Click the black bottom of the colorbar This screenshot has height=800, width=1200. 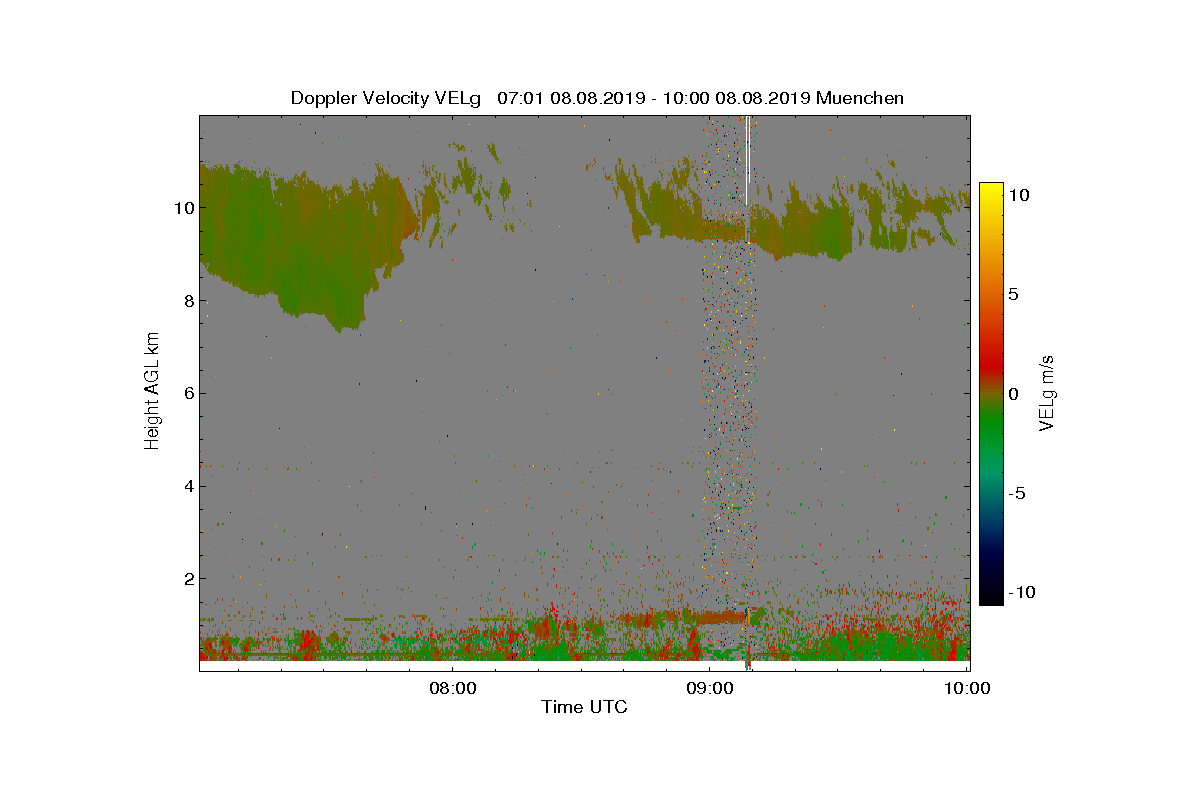991,595
